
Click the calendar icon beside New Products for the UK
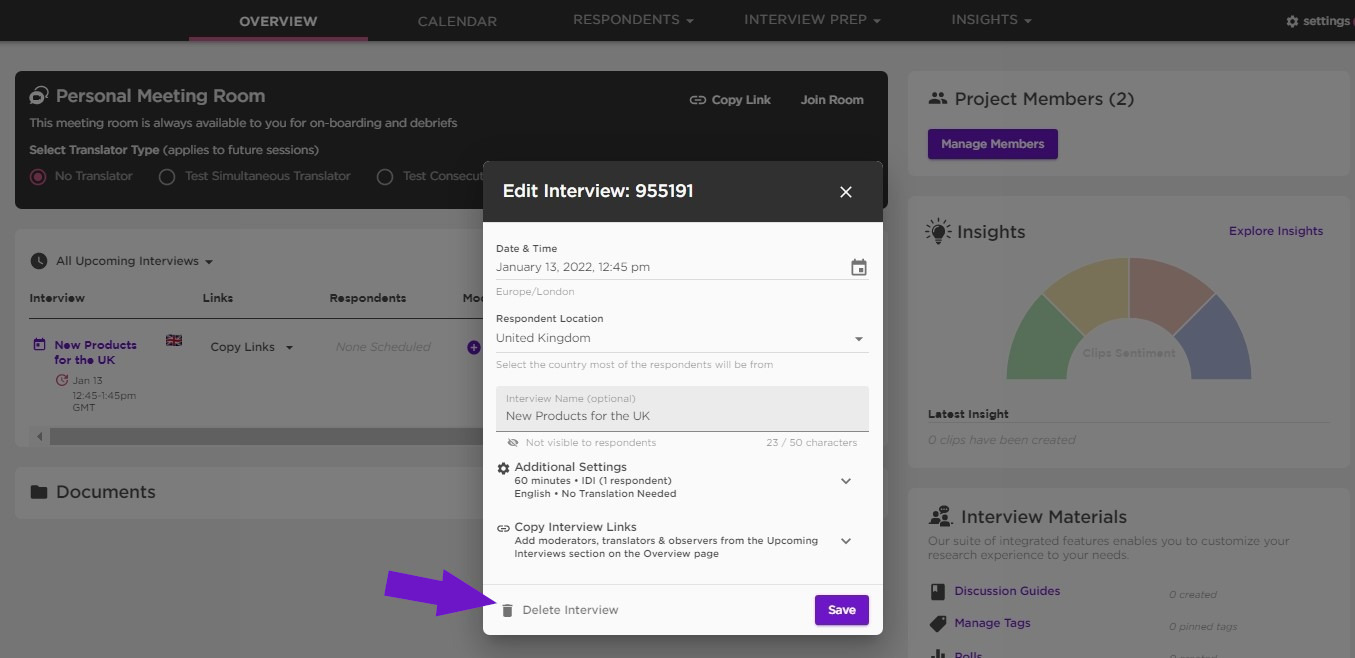point(39,345)
